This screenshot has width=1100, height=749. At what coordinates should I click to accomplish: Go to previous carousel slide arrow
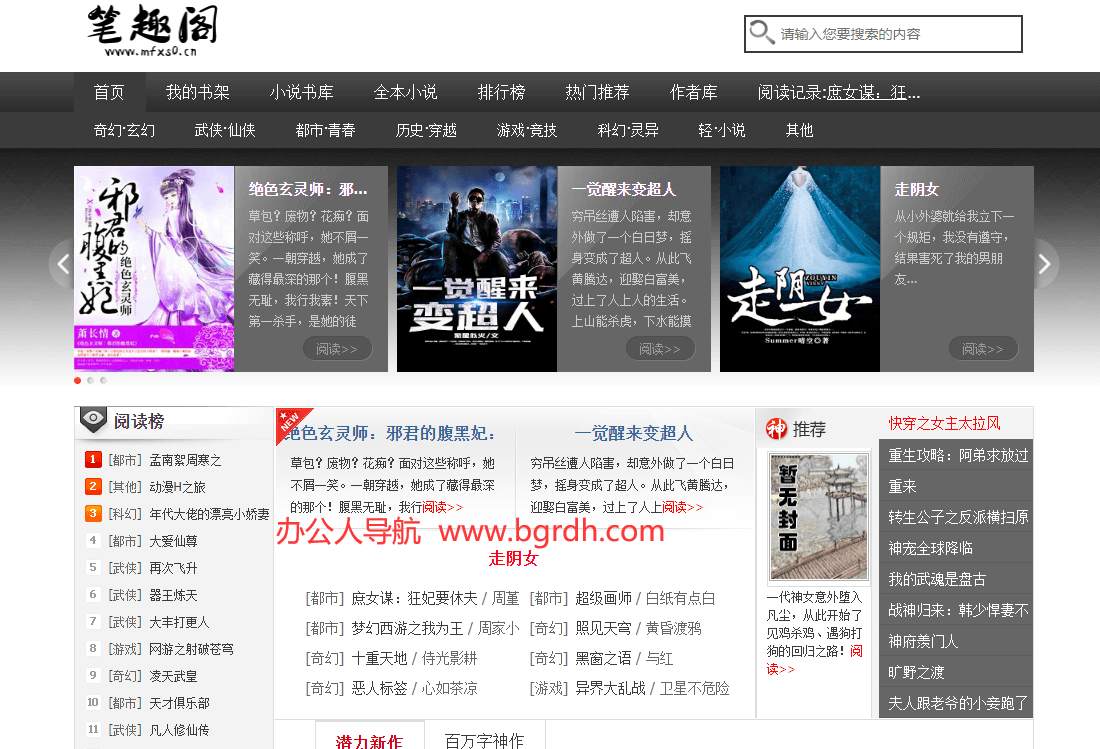[63, 264]
